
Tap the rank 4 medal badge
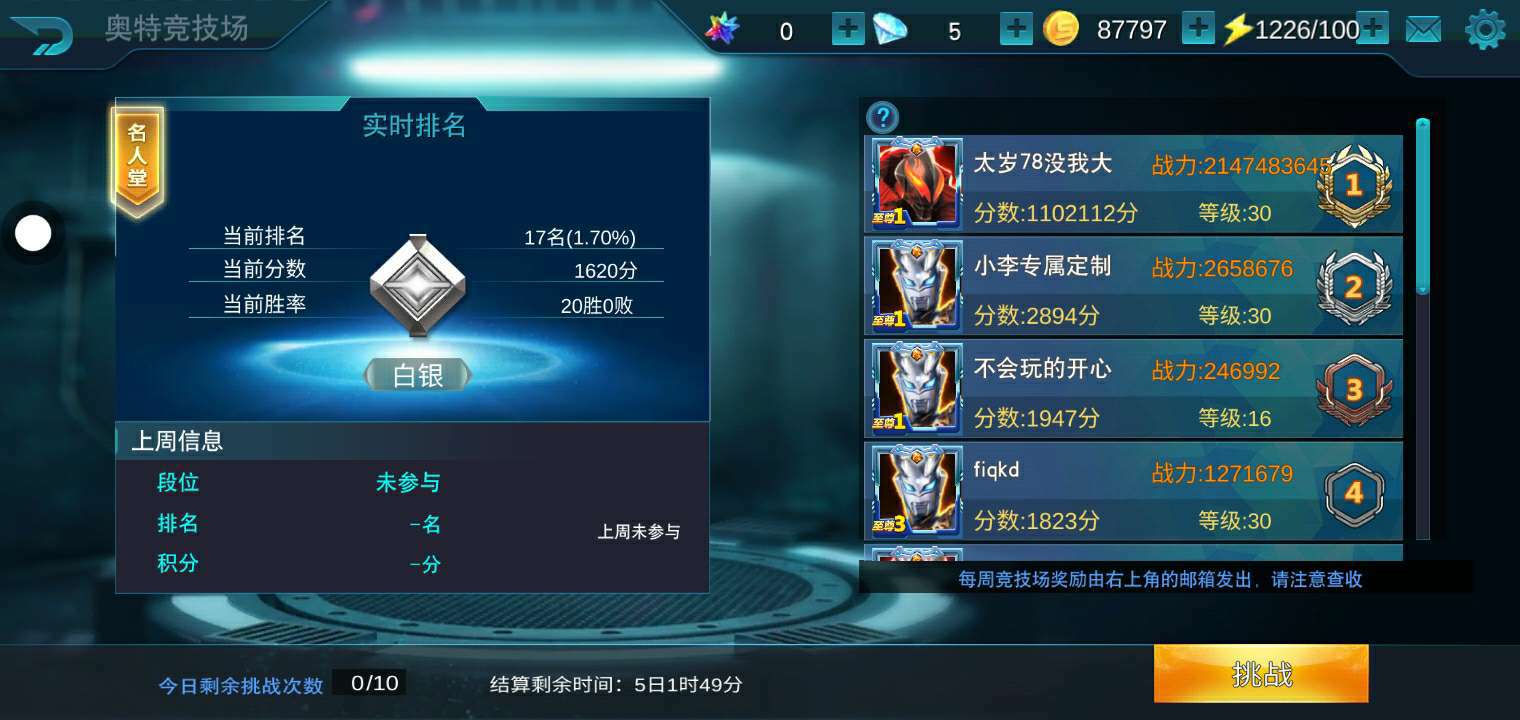(x=1354, y=492)
